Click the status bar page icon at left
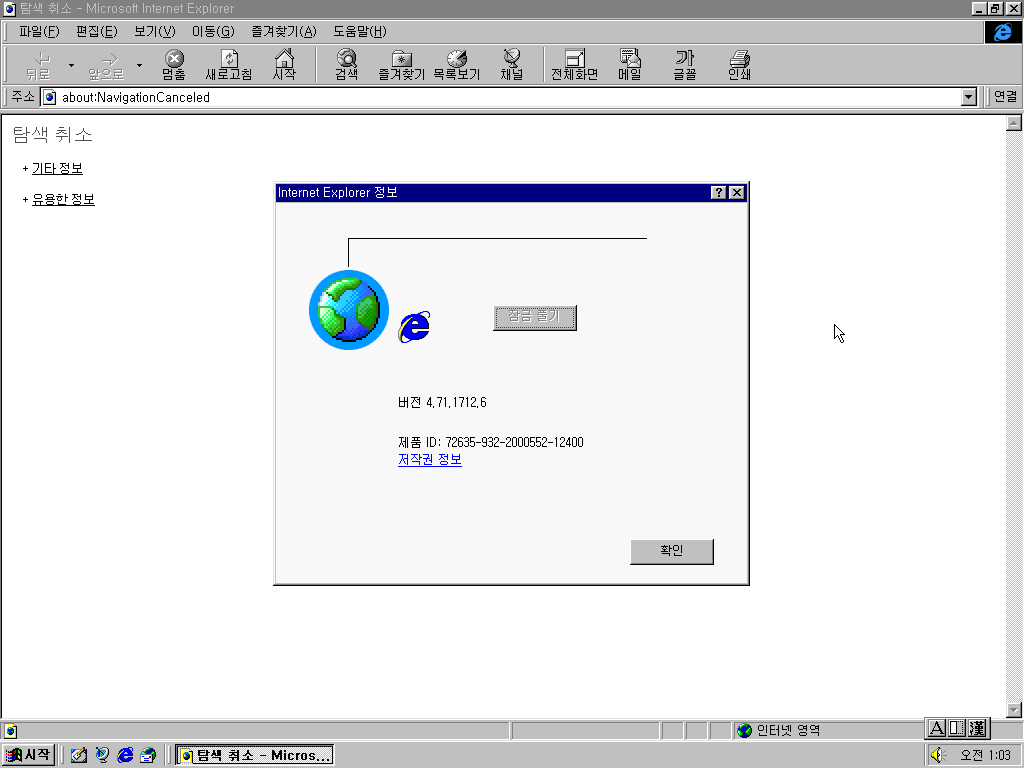Screen dimensions: 1024x768 coord(10,731)
